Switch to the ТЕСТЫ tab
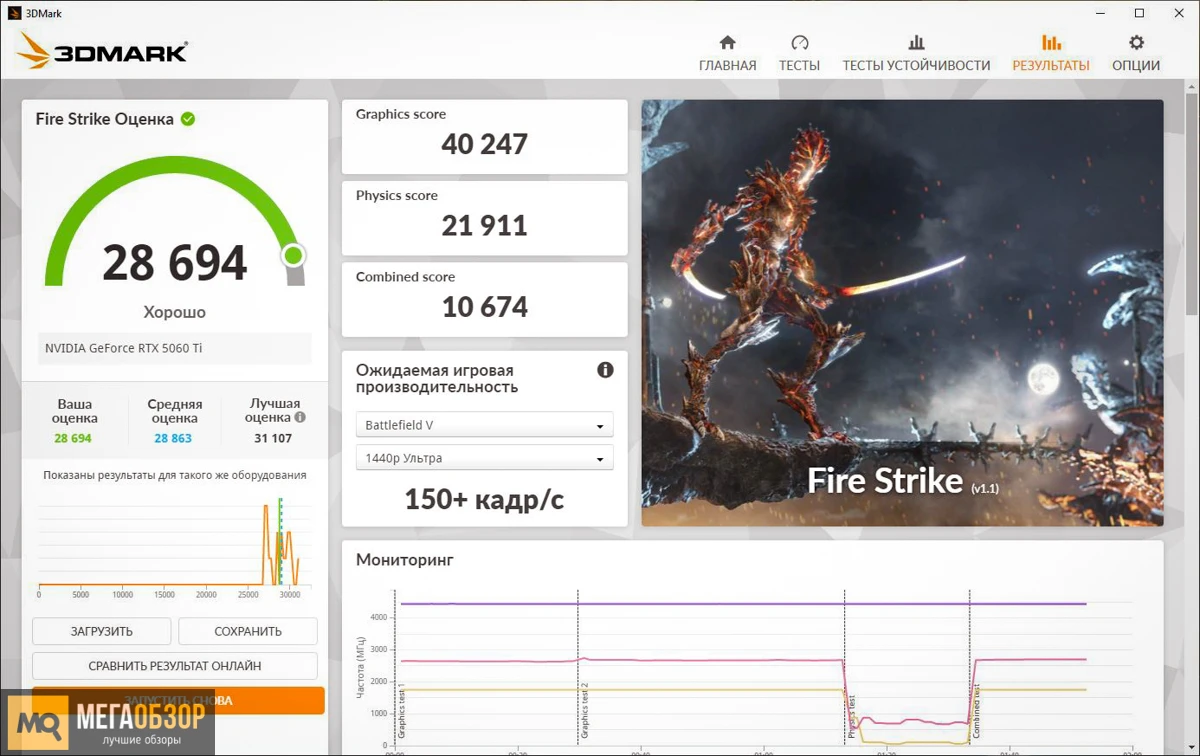Screen dimensions: 1200x756 click(799, 54)
